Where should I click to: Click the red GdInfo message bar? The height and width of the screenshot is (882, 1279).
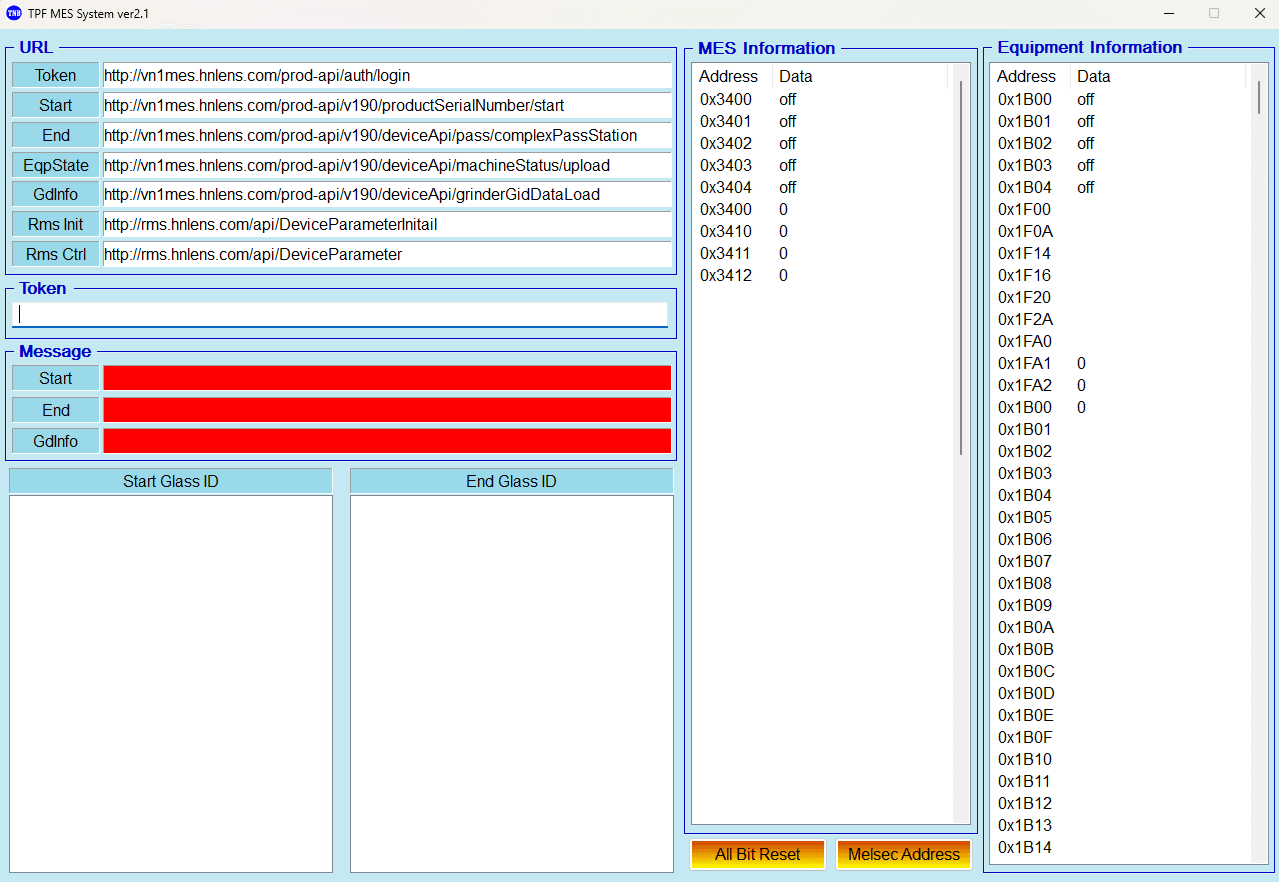(x=386, y=441)
